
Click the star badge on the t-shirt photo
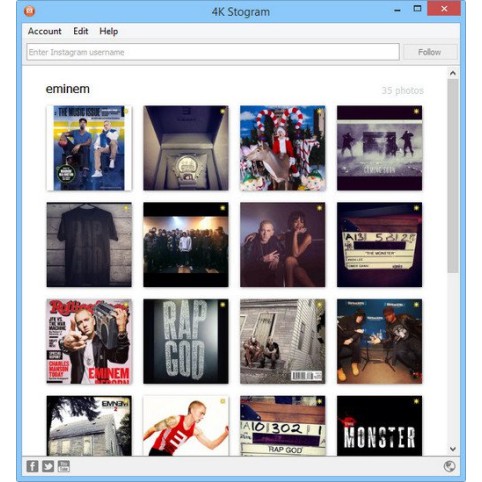coord(126,208)
